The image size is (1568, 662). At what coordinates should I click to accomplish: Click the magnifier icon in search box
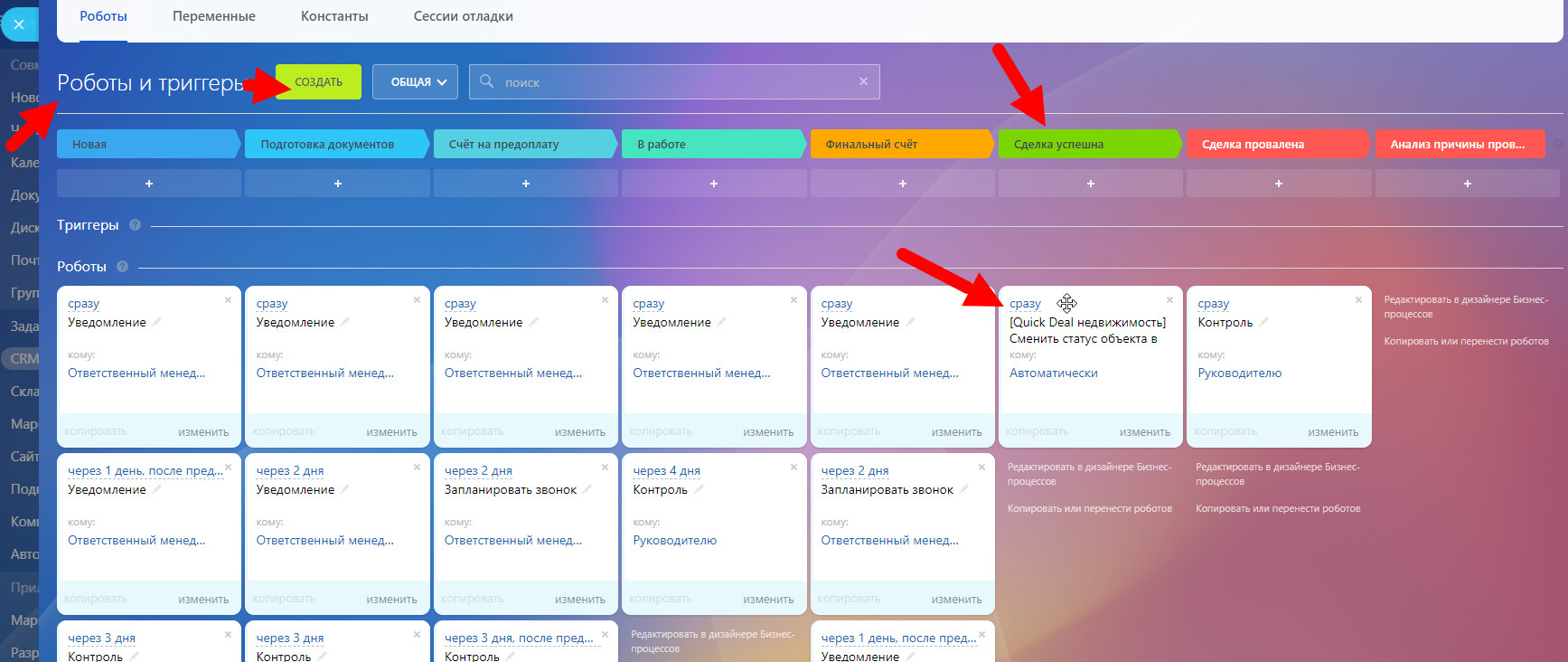click(486, 81)
